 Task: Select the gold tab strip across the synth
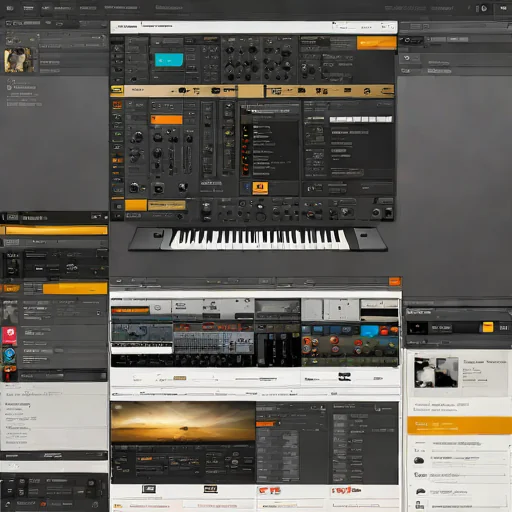pyautogui.click(x=252, y=91)
